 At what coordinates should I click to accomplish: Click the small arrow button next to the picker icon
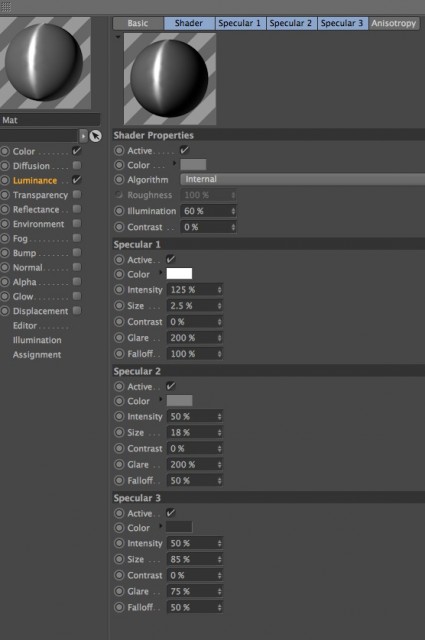tap(83, 136)
